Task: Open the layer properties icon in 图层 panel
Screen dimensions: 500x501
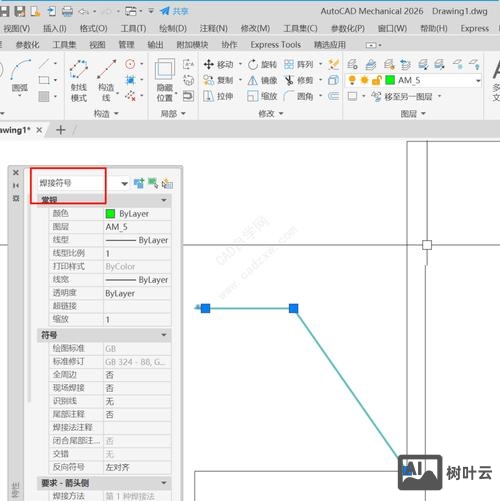Action: [x=352, y=64]
